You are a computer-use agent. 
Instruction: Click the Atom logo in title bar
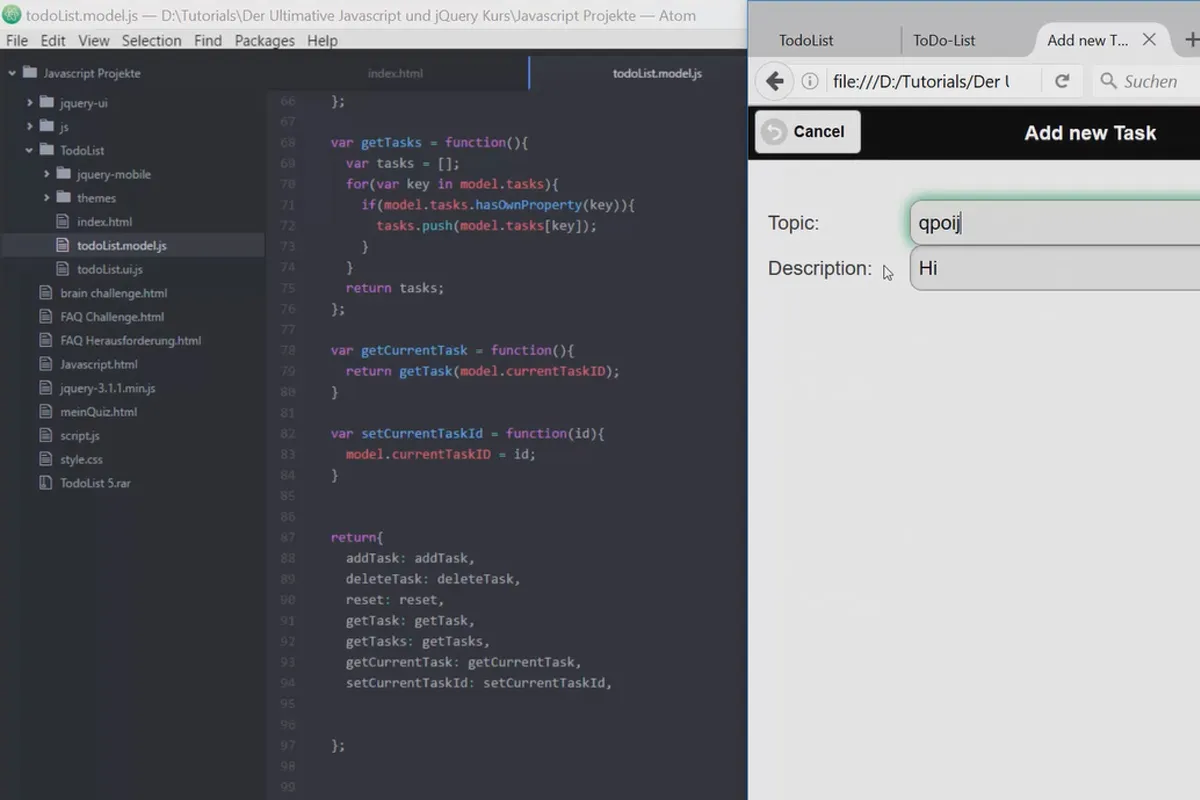click(x=12, y=15)
